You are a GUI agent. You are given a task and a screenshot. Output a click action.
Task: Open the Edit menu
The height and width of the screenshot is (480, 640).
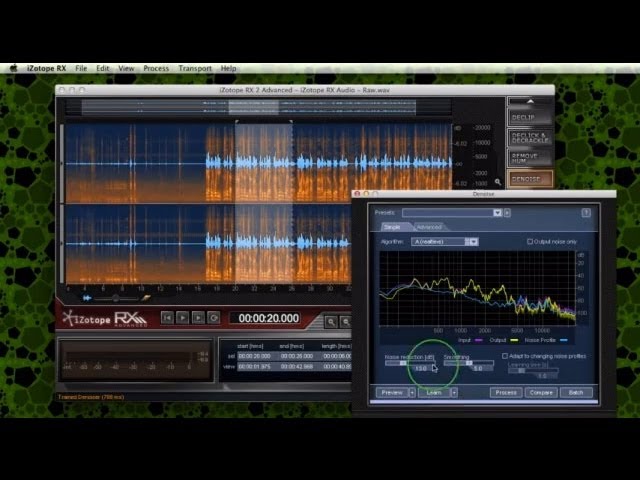click(x=102, y=68)
